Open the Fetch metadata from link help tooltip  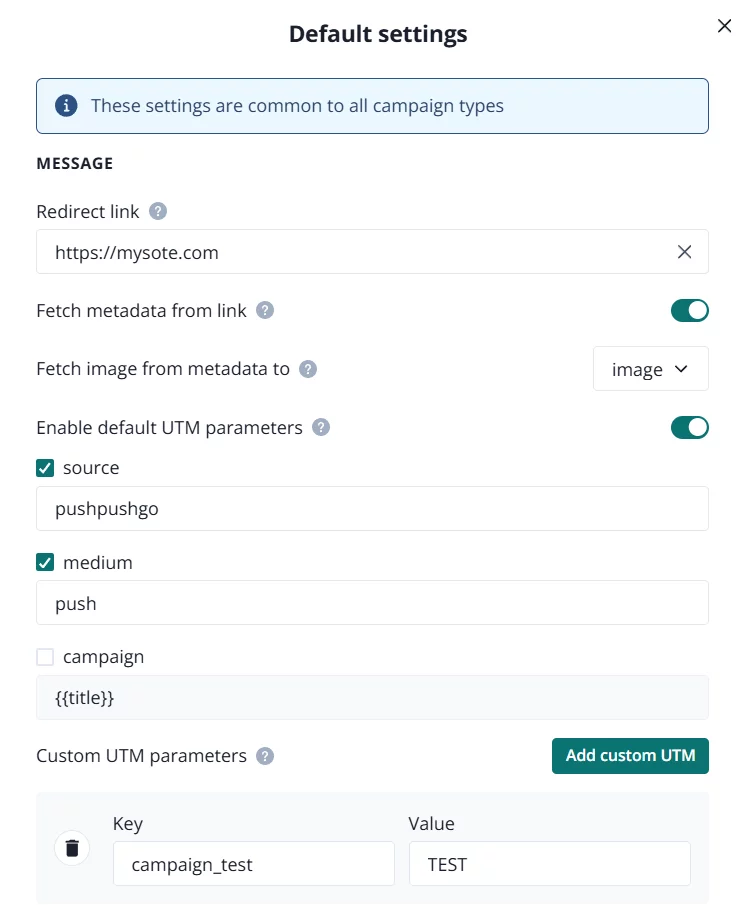point(264,311)
